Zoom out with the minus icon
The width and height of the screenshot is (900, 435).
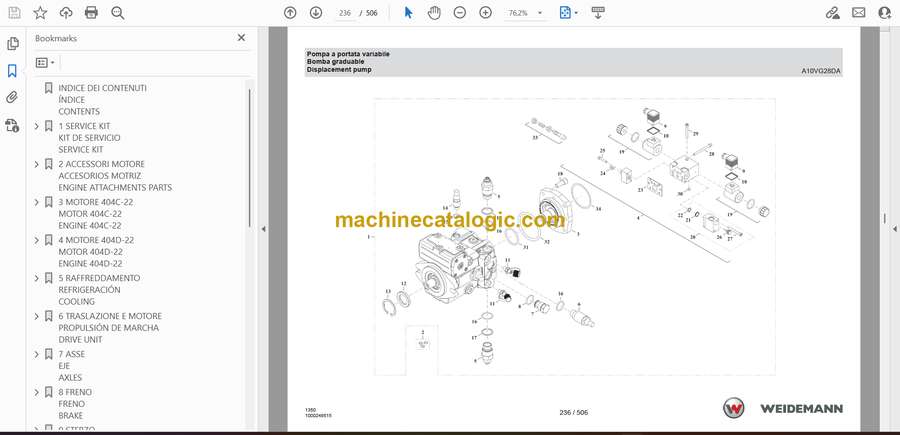tap(460, 13)
